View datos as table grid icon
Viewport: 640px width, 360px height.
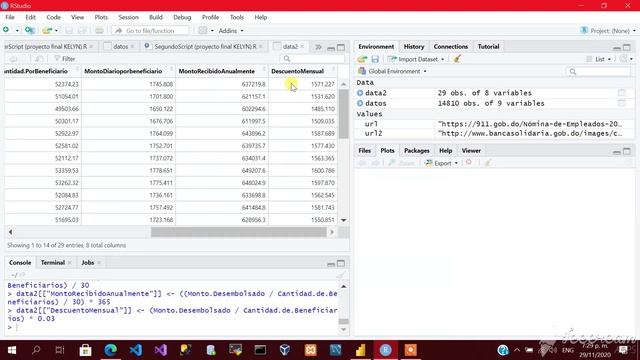621,103
